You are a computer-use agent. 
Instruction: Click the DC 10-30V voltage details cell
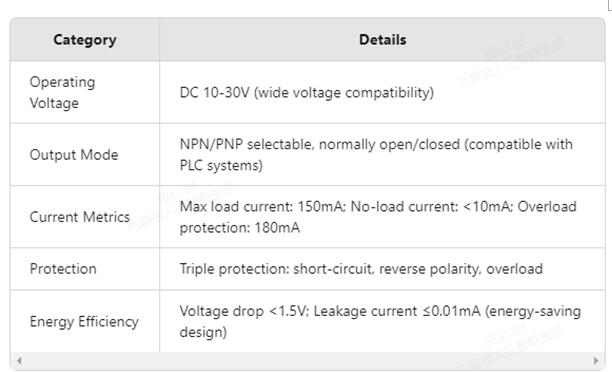pos(382,93)
